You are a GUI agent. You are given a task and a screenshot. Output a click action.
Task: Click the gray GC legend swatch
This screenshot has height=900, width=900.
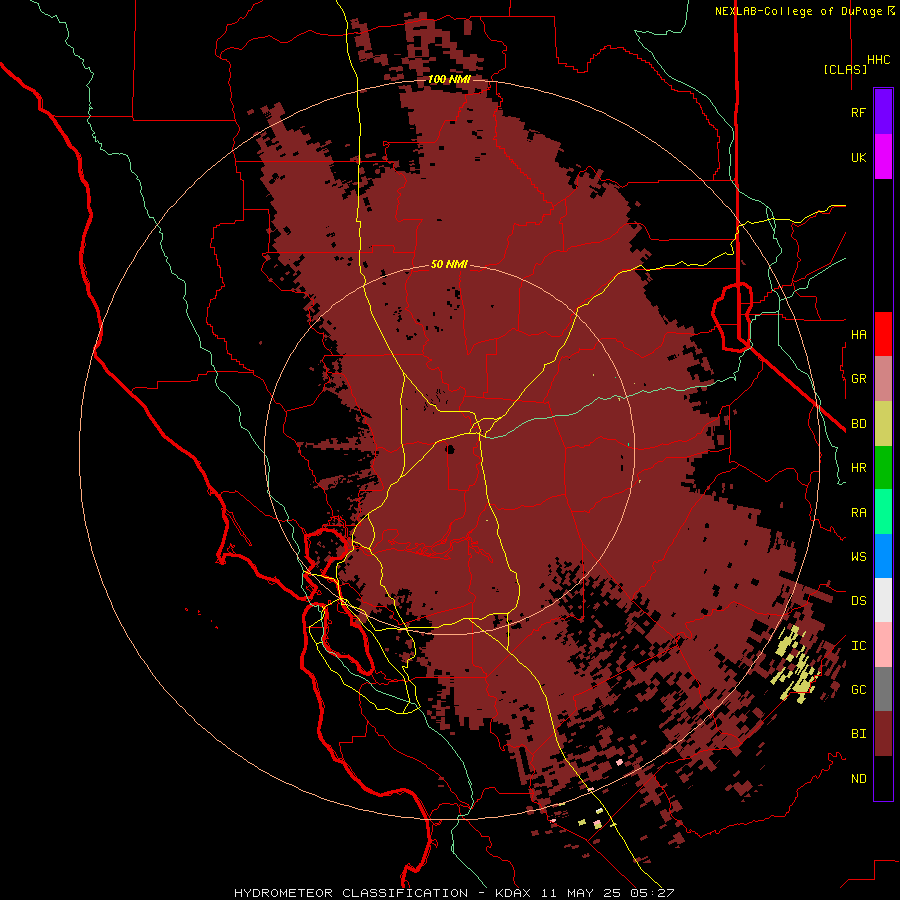pyautogui.click(x=883, y=689)
